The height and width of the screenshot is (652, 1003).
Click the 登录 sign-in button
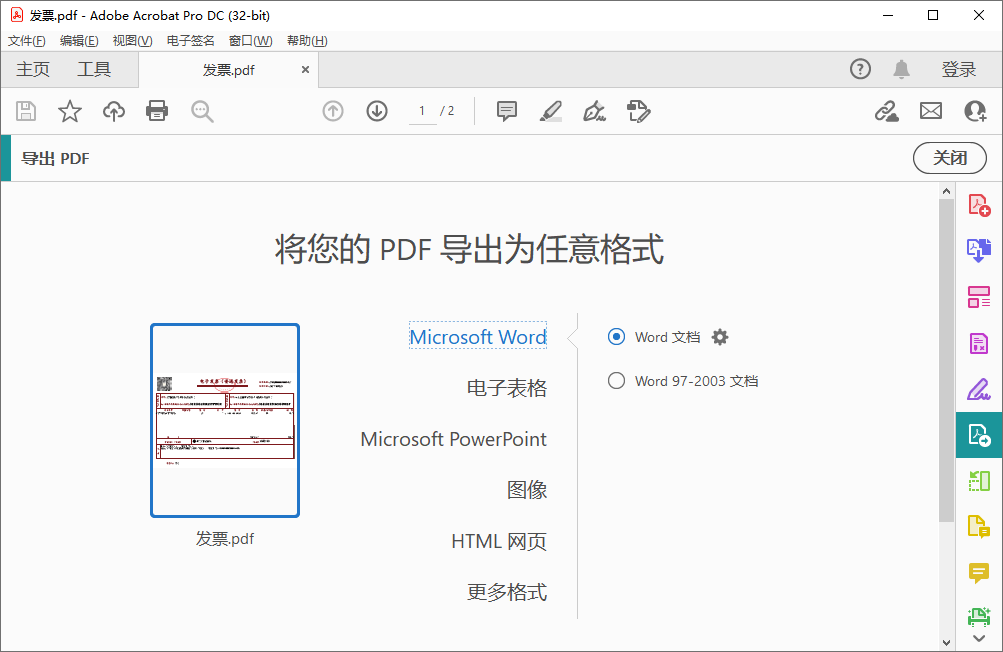point(958,69)
